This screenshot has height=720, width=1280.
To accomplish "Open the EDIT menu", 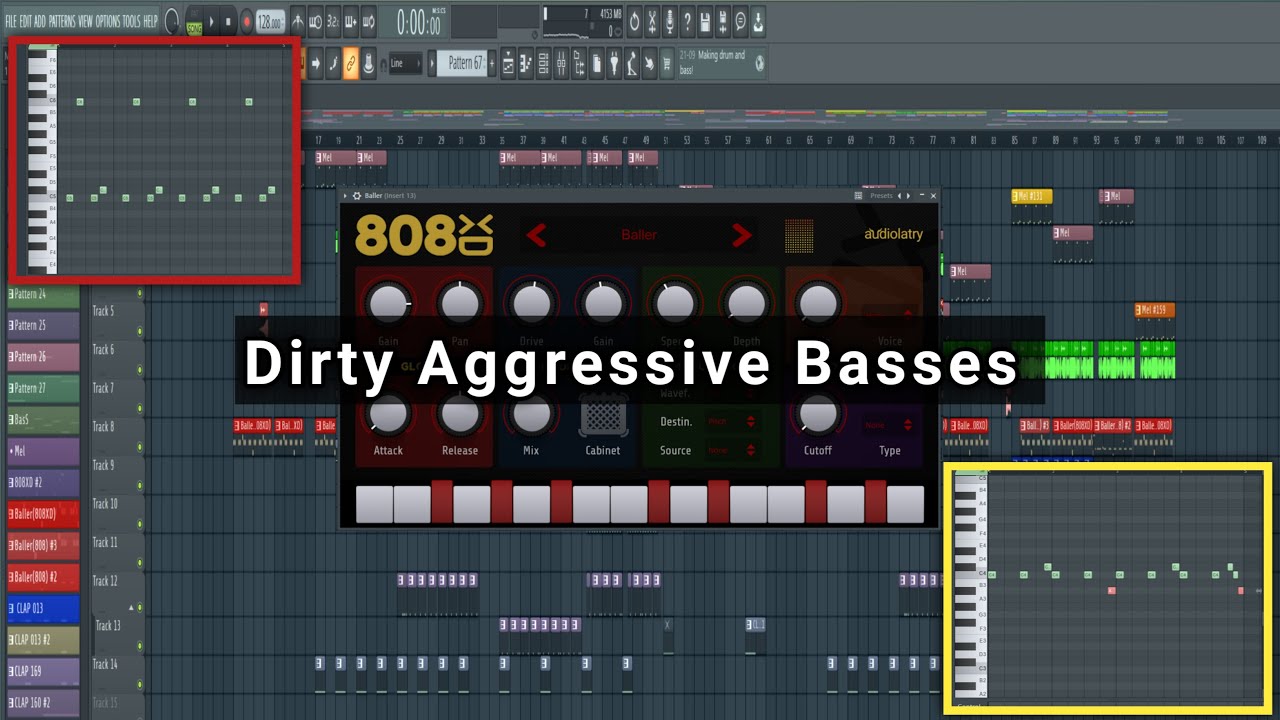I will pyautogui.click(x=26, y=21).
